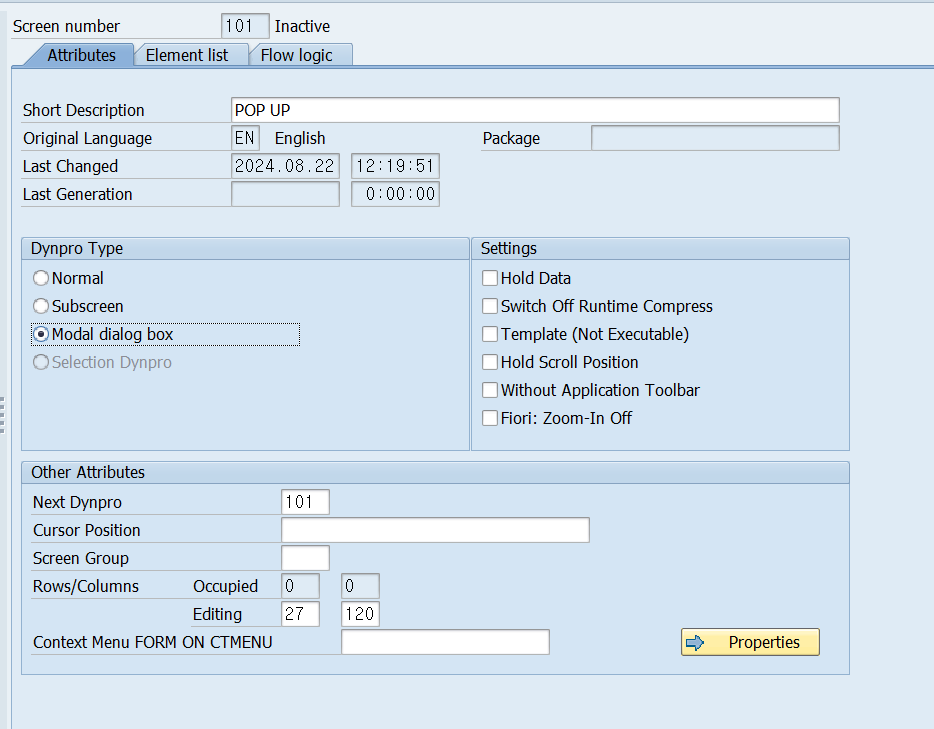Screen dimensions: 934x729
Task: Click the Editing columns field showing 120
Action: point(360,614)
